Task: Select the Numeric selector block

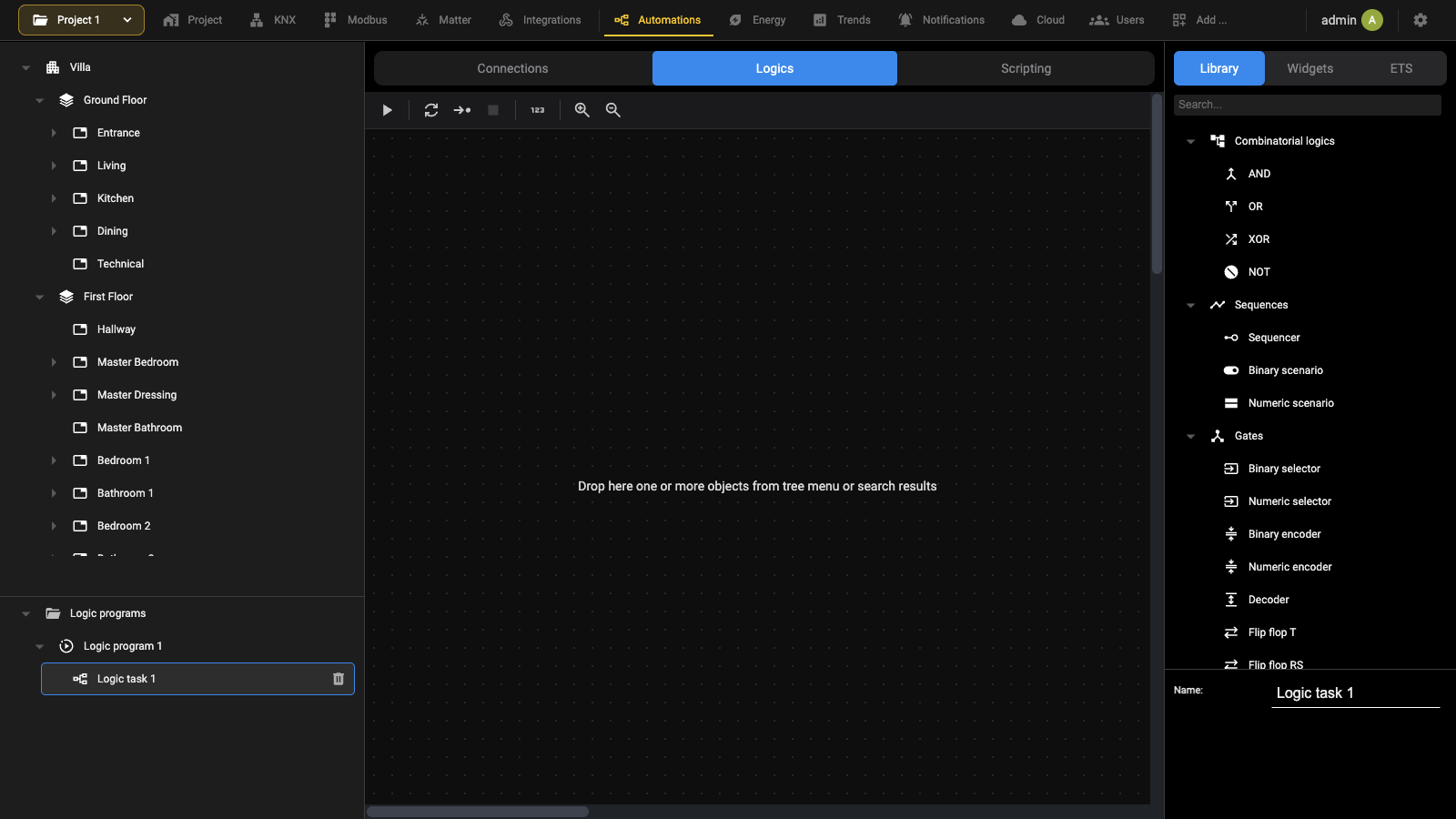Action: pyautogui.click(x=1289, y=501)
